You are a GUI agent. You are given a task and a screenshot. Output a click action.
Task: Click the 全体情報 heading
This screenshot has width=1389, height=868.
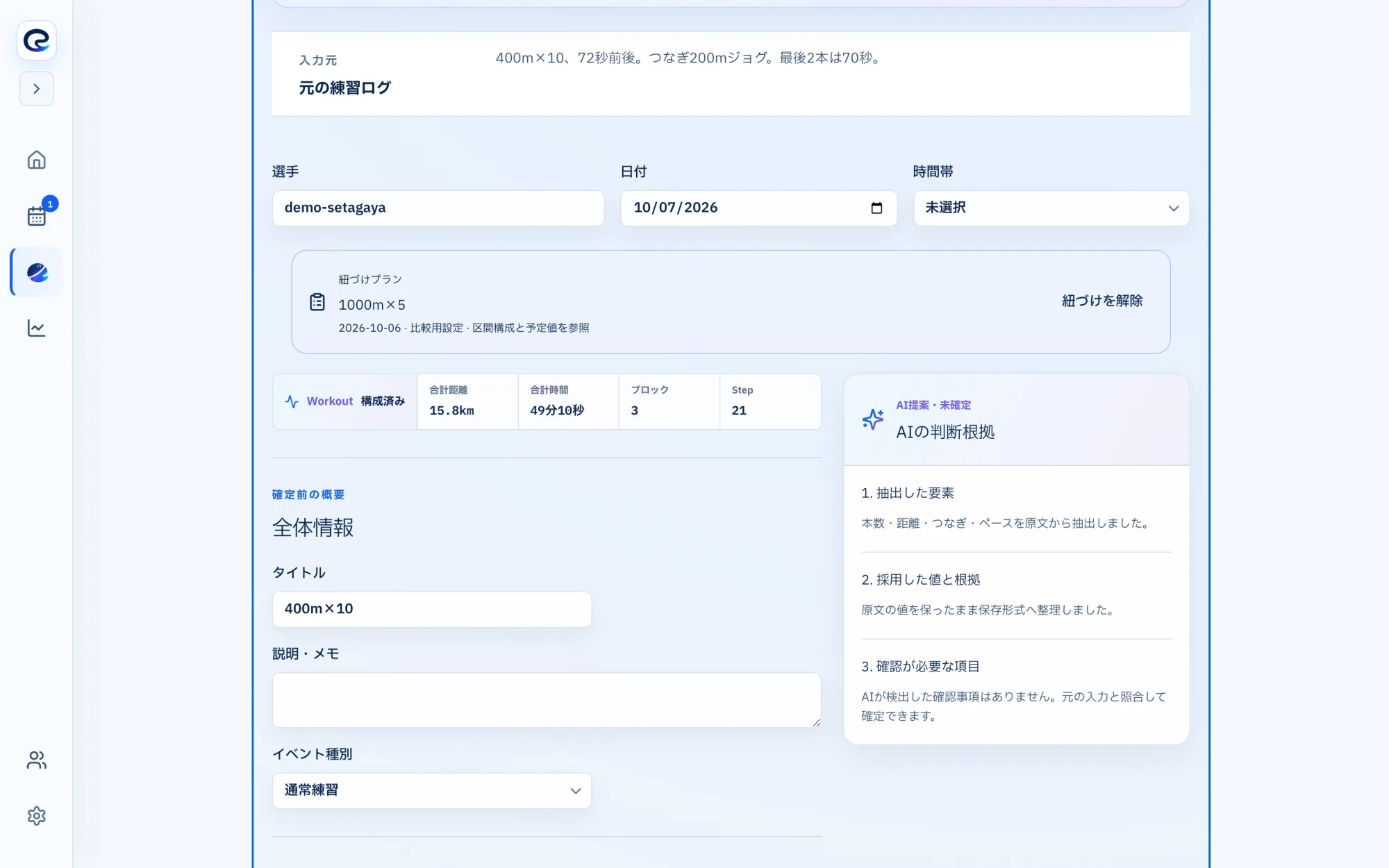[313, 528]
